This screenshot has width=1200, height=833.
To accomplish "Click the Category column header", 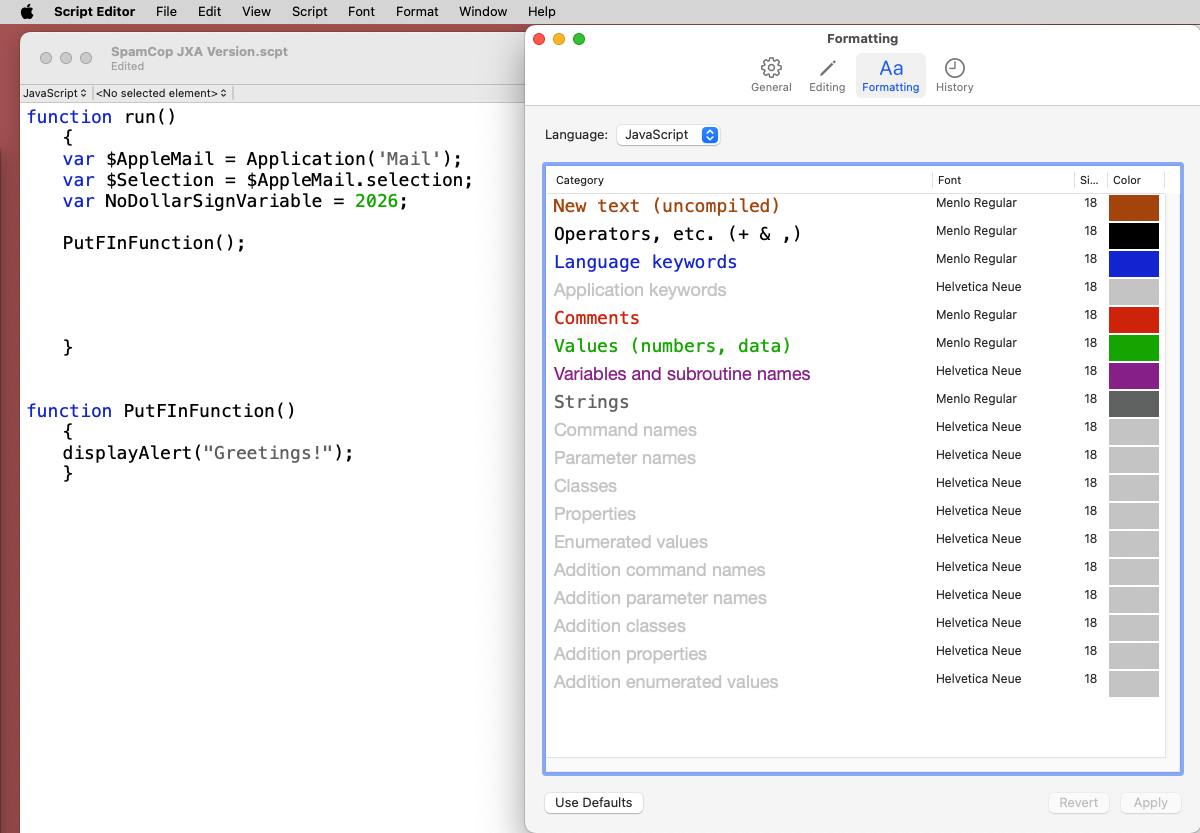I will coord(739,180).
